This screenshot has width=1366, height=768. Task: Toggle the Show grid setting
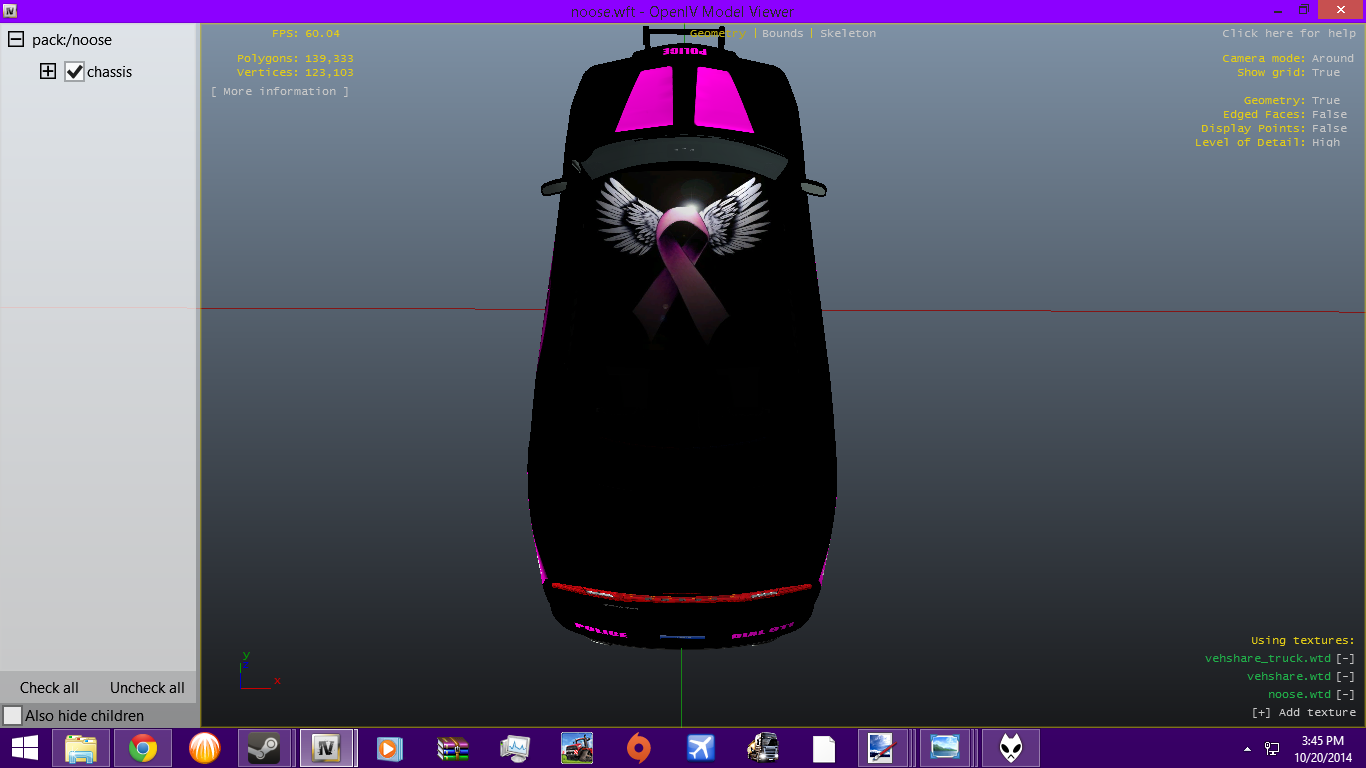(x=1326, y=73)
